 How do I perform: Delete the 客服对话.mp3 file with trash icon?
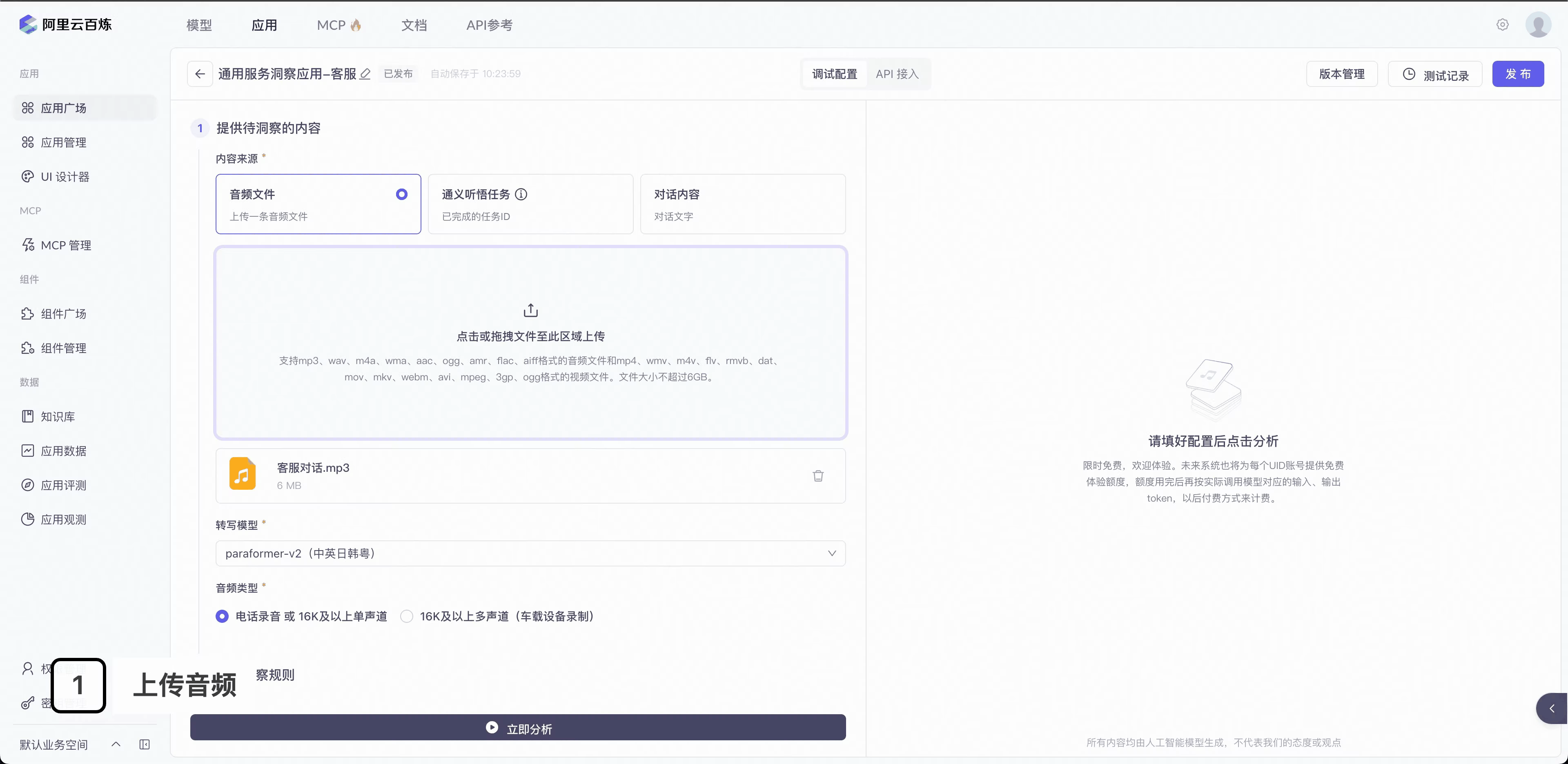click(x=817, y=476)
